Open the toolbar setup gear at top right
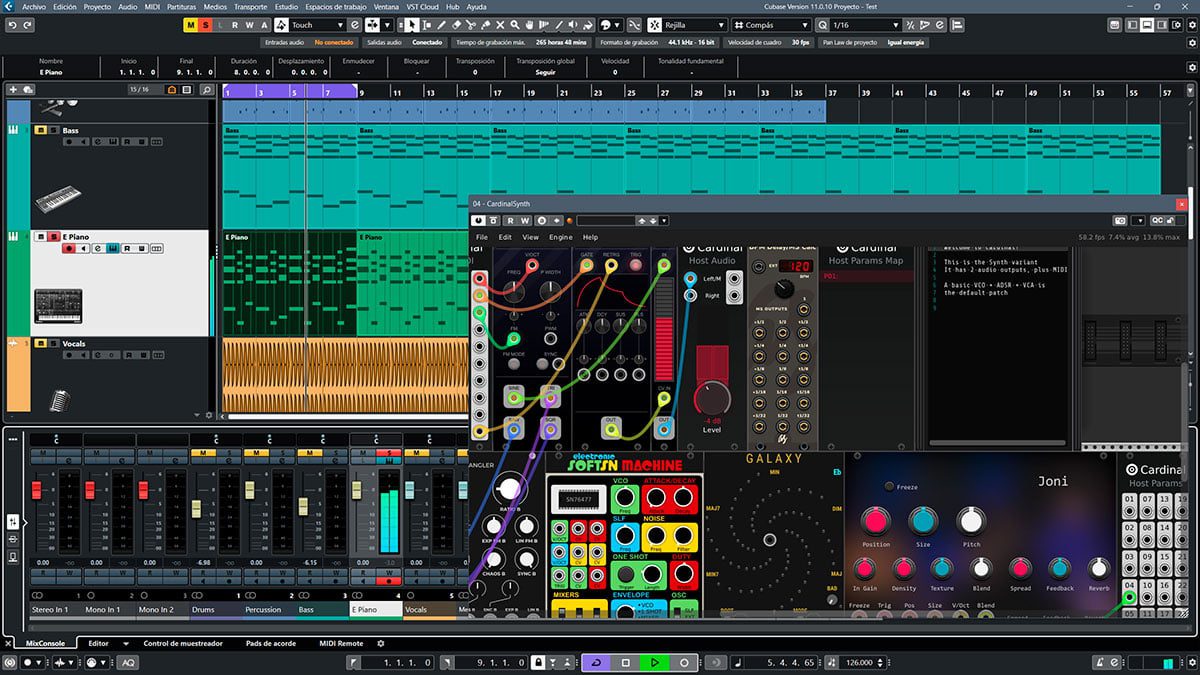 (x=1190, y=24)
